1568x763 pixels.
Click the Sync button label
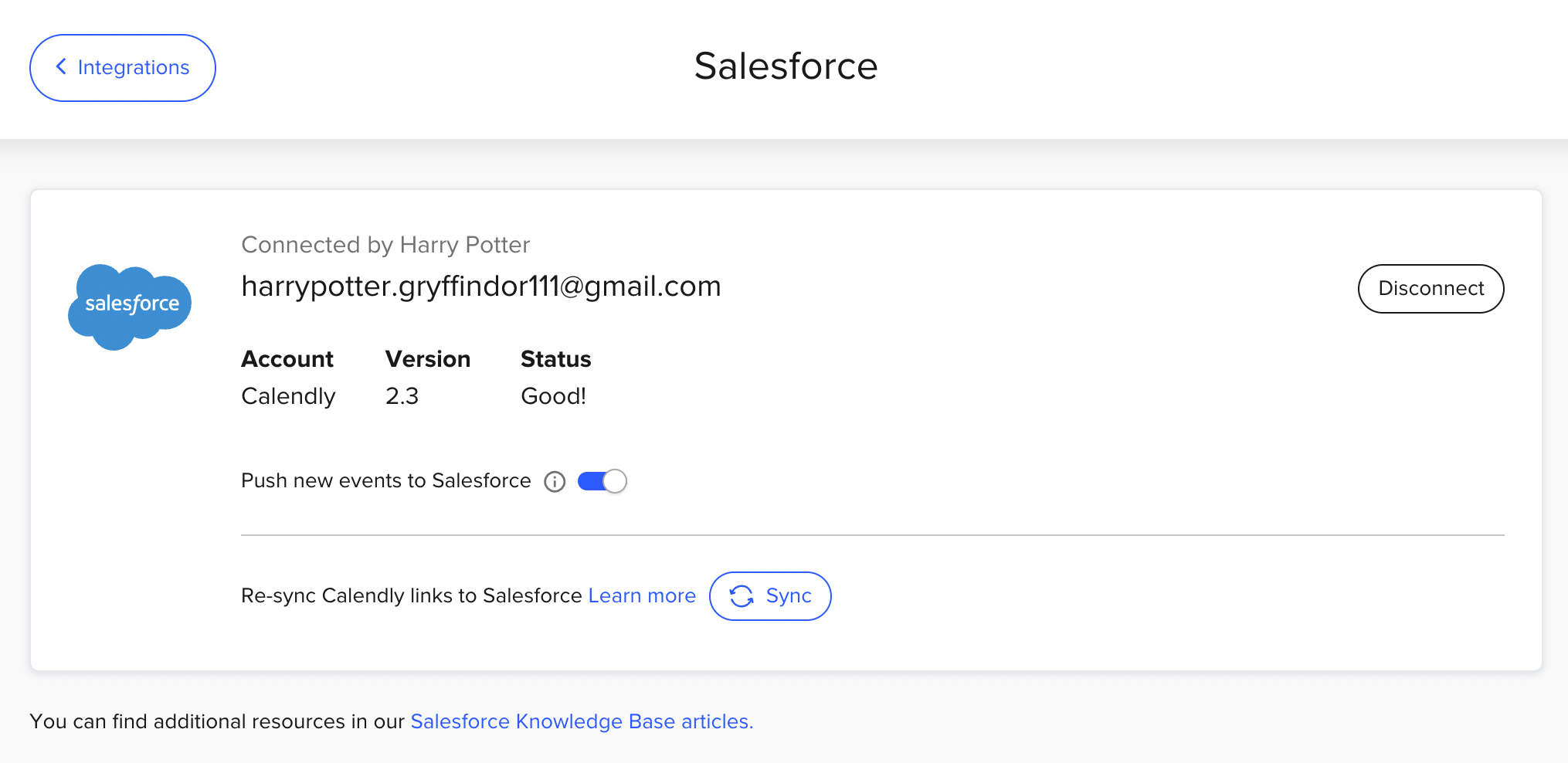pyautogui.click(x=789, y=596)
